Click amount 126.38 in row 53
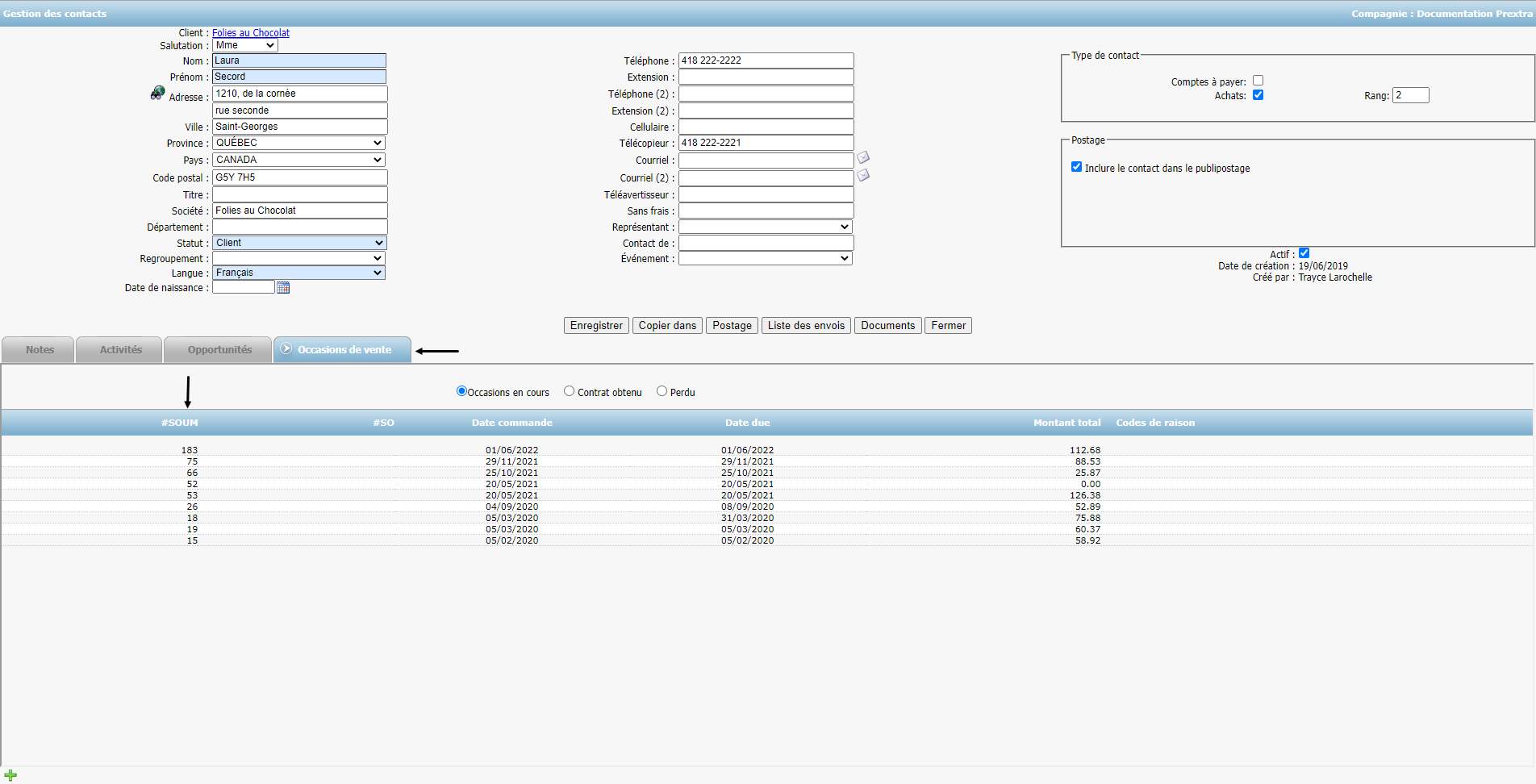The image size is (1536, 784). (x=1085, y=495)
